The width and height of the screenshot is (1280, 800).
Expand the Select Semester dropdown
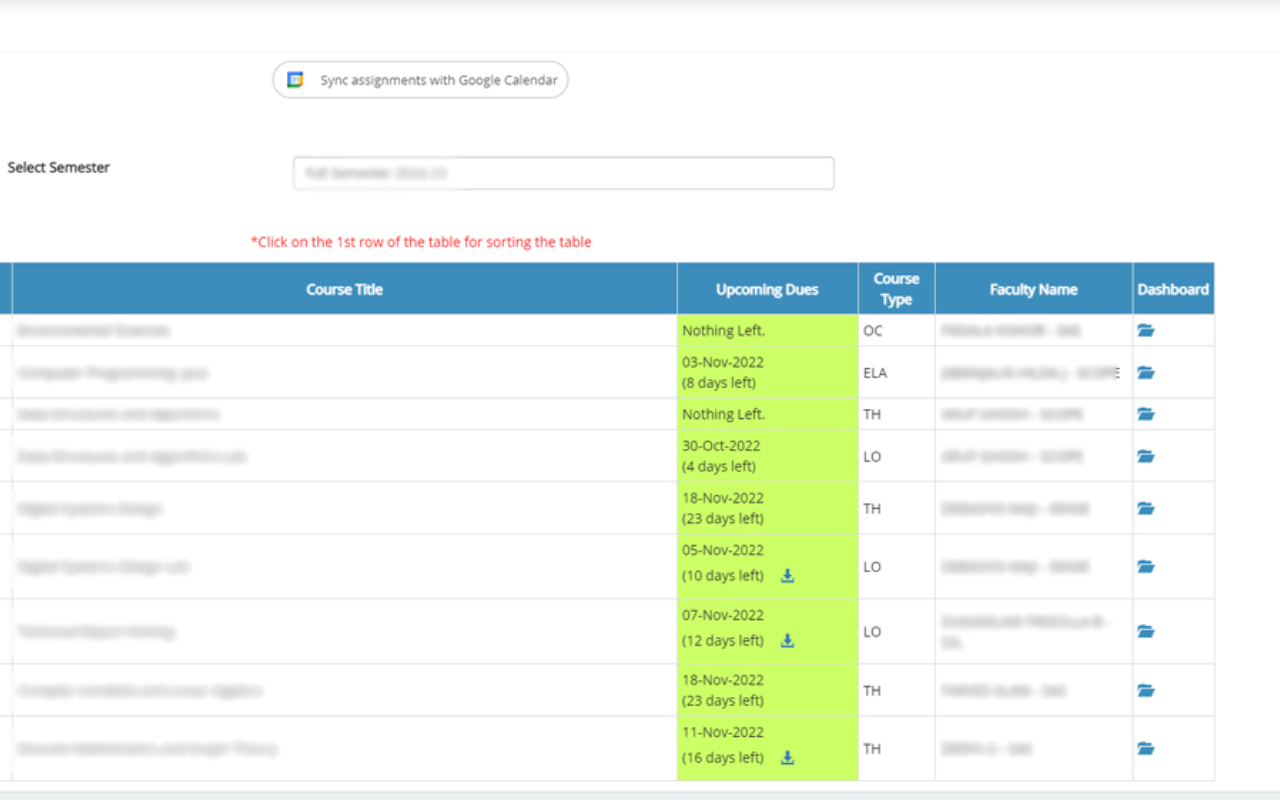pyautogui.click(x=563, y=173)
